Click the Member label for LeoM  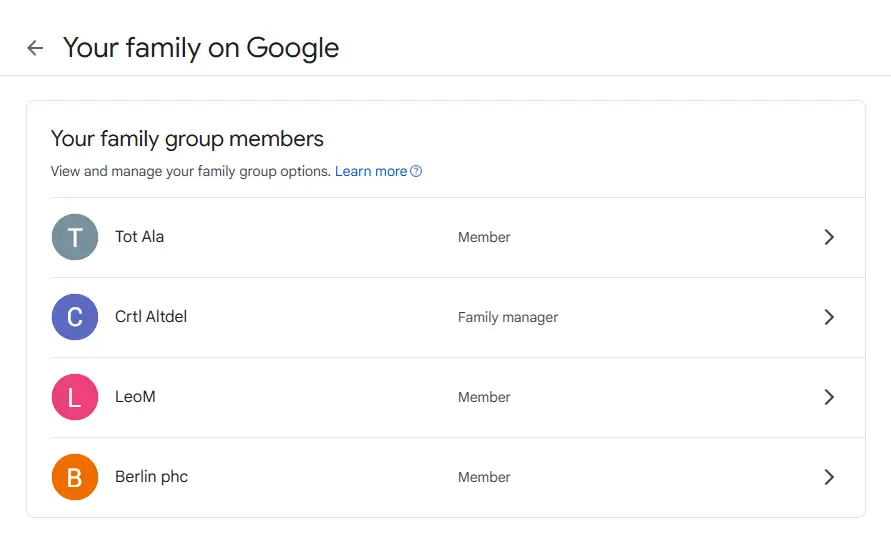pyautogui.click(x=484, y=397)
